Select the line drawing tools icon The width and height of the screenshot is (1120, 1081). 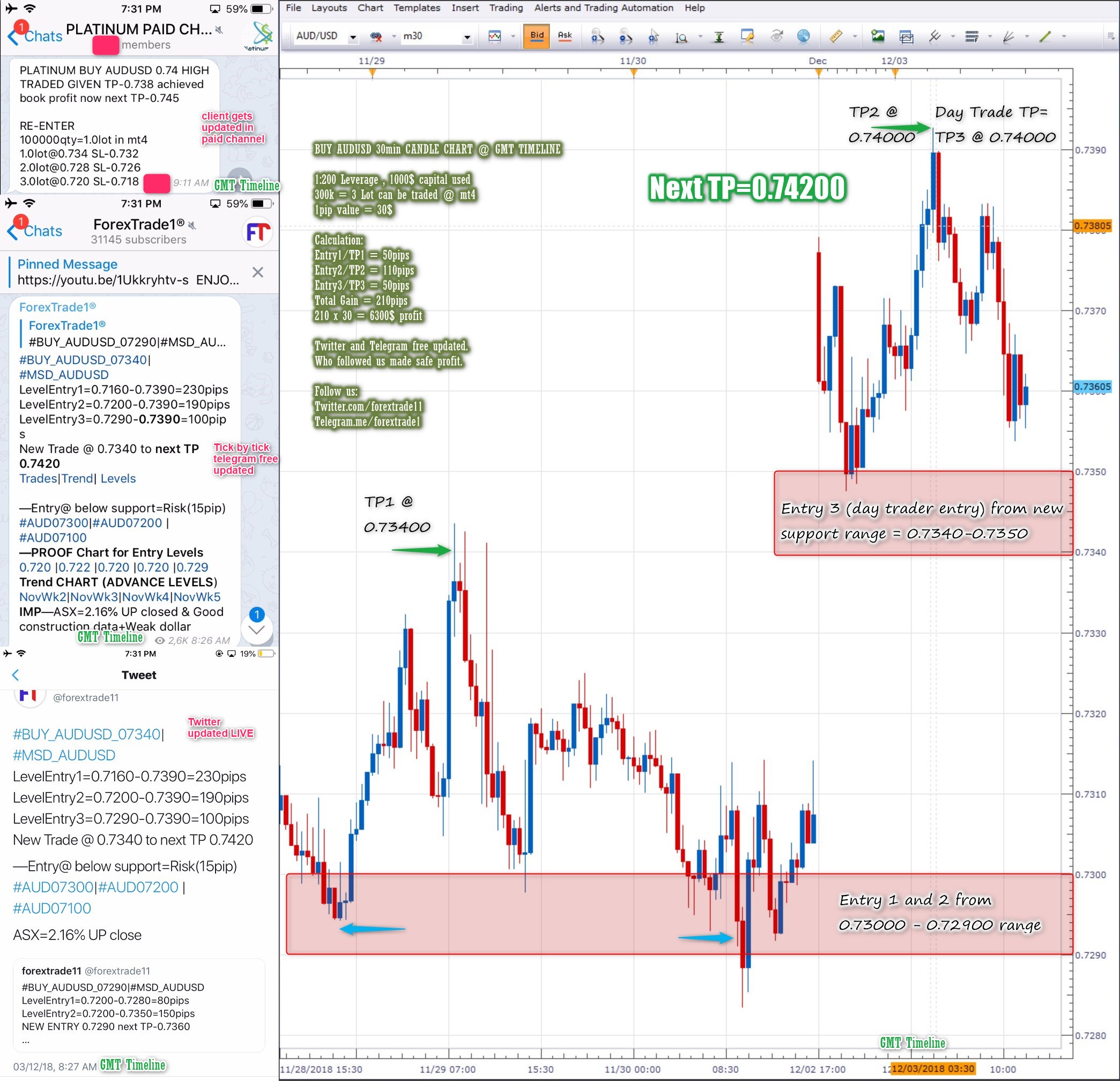click(x=935, y=36)
